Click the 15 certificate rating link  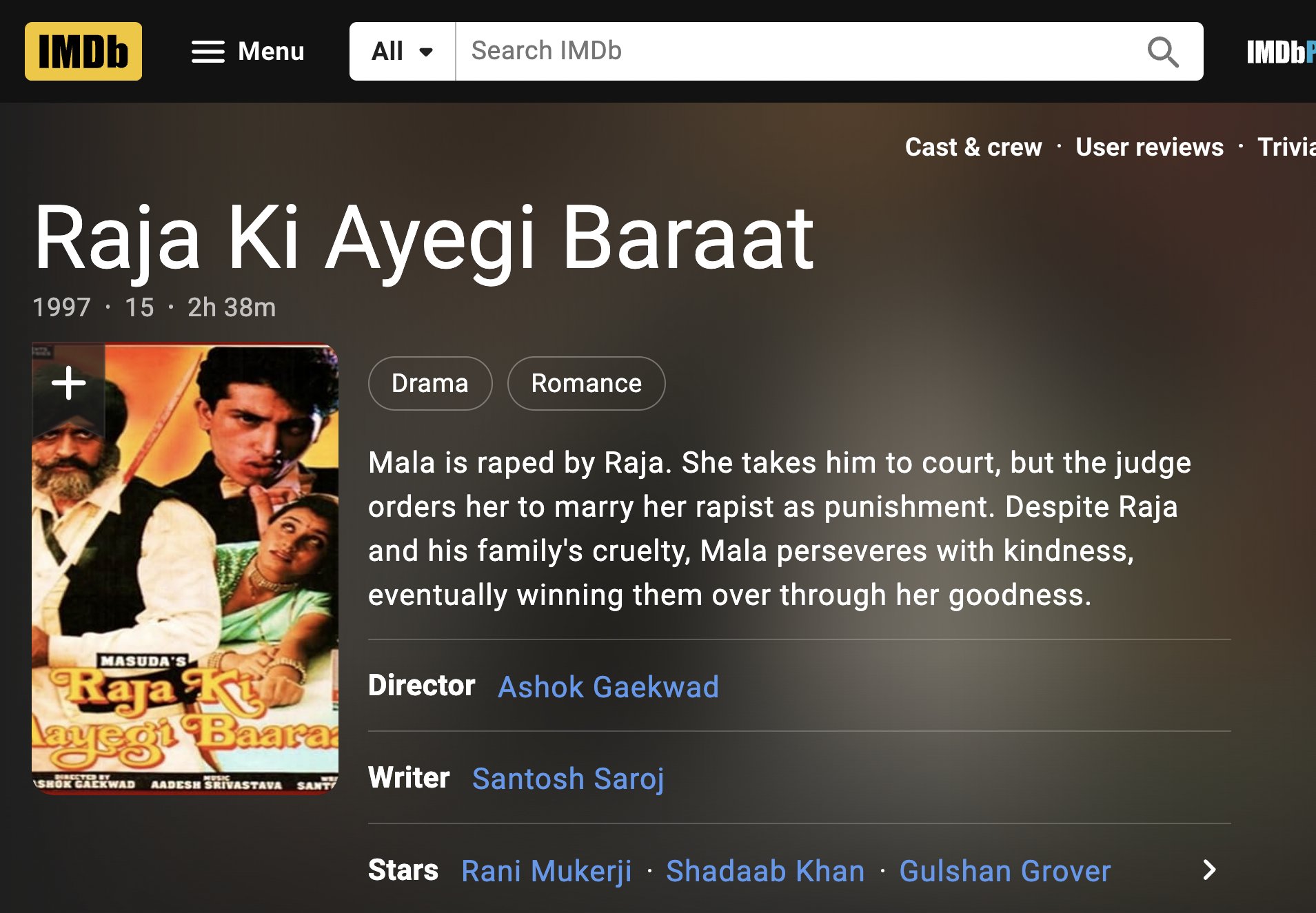(x=139, y=307)
